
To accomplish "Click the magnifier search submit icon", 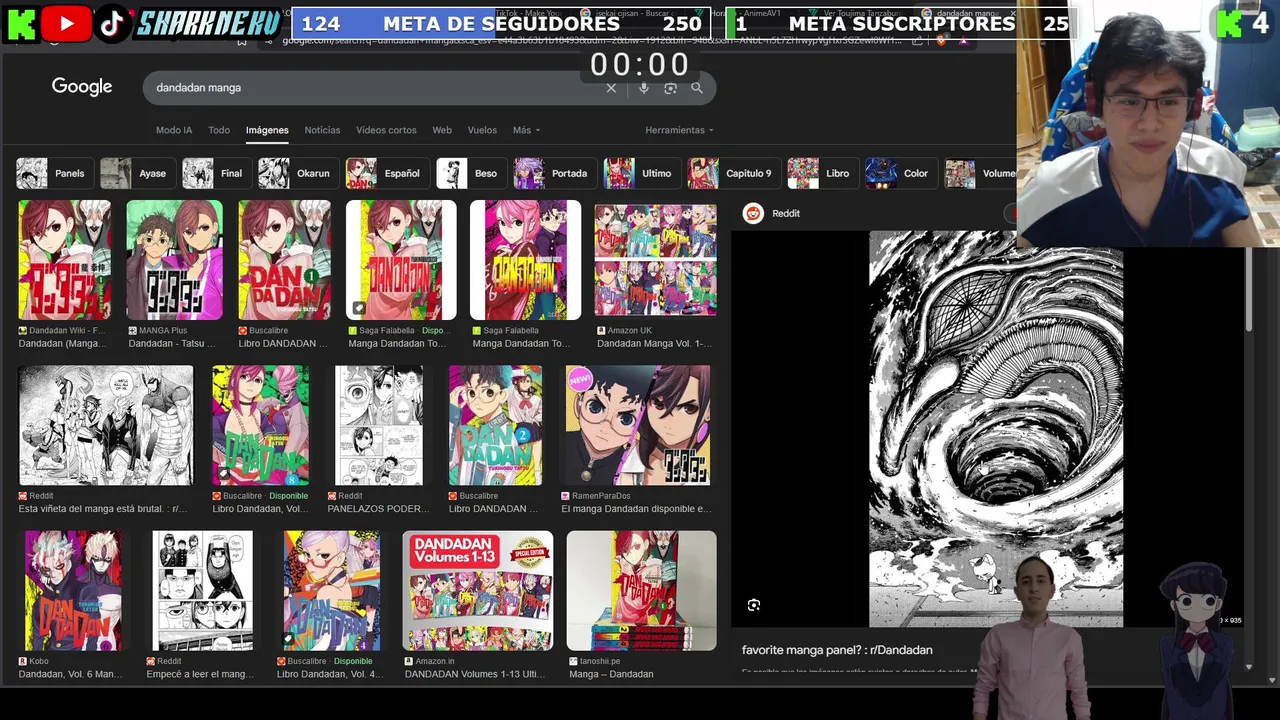I will pyautogui.click(x=697, y=88).
